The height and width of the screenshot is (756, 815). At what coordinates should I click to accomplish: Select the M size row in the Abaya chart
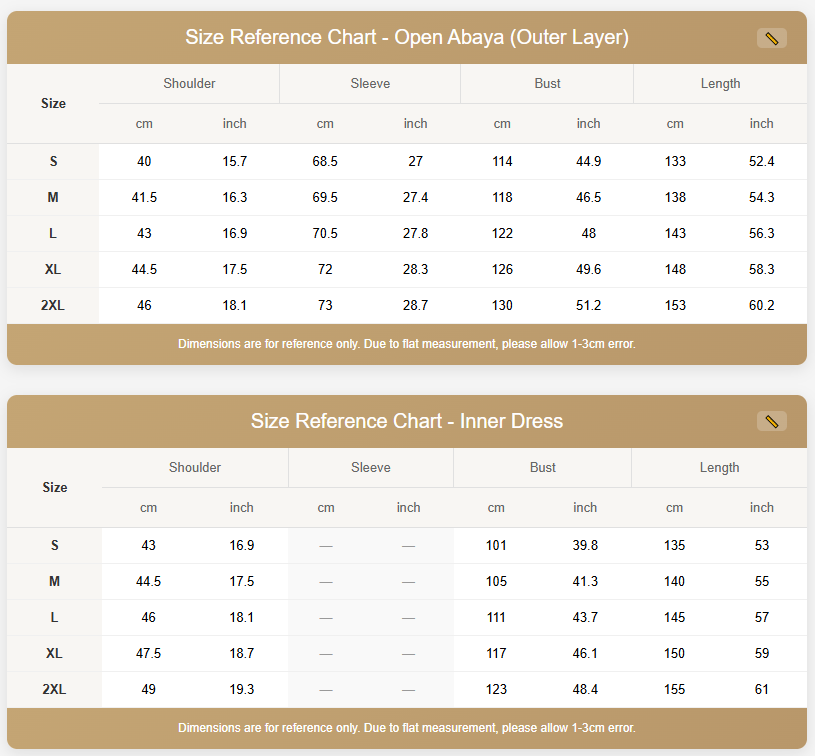pos(53,197)
